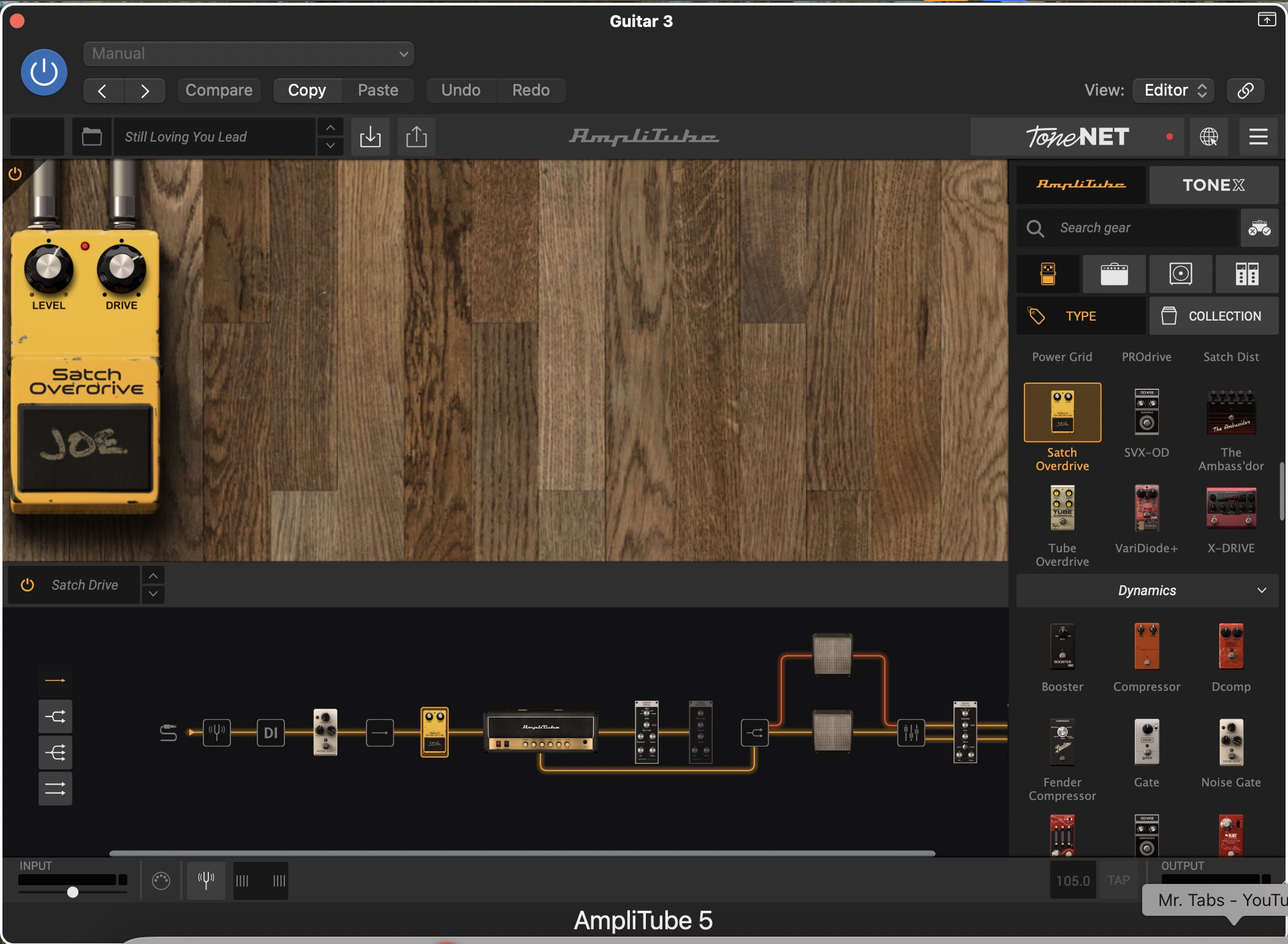
Task: Open the preset browser folder icon
Action: [x=92, y=137]
